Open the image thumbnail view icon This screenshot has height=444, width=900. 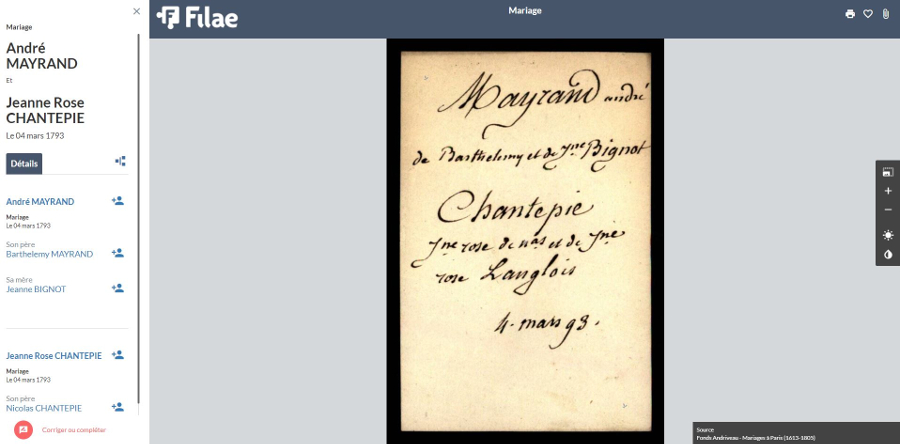[x=888, y=172]
